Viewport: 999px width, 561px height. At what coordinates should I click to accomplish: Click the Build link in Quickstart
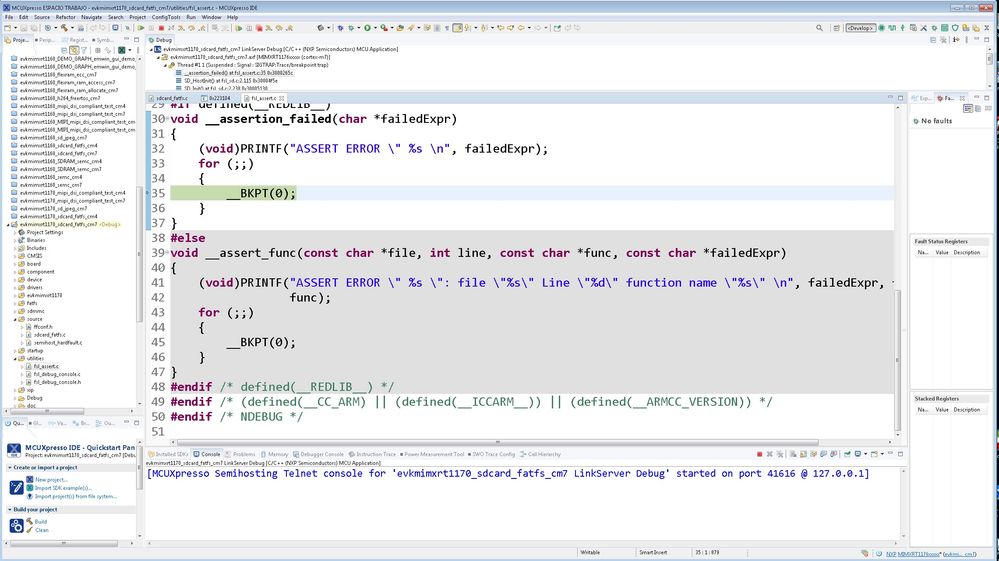pos(41,522)
